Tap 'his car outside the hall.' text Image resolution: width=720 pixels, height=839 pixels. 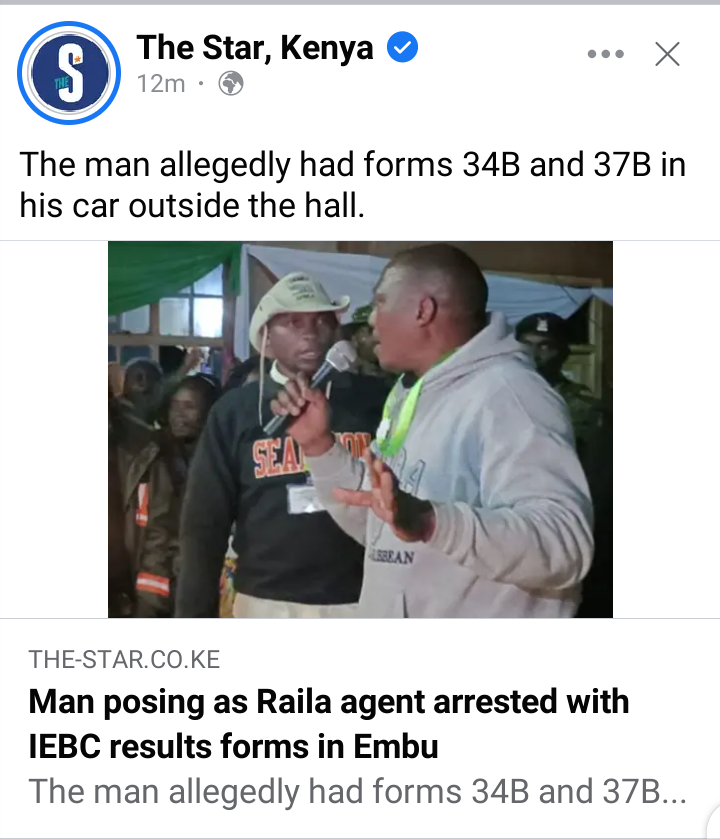192,205
